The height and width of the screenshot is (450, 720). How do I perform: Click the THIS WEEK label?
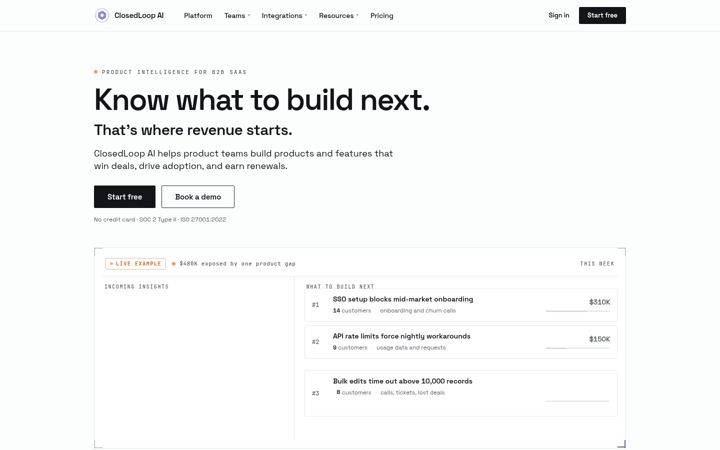(x=597, y=264)
